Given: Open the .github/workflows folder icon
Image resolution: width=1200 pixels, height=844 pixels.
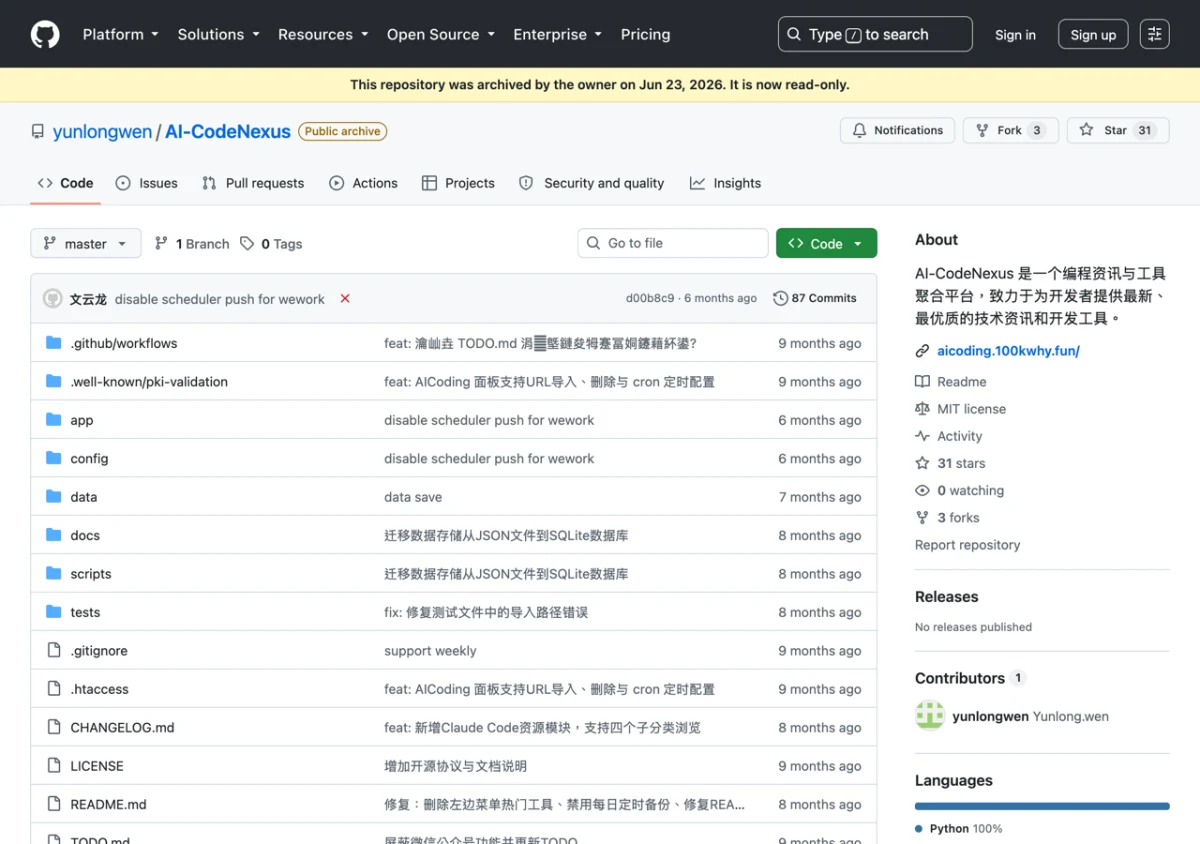Looking at the screenshot, I should (54, 343).
